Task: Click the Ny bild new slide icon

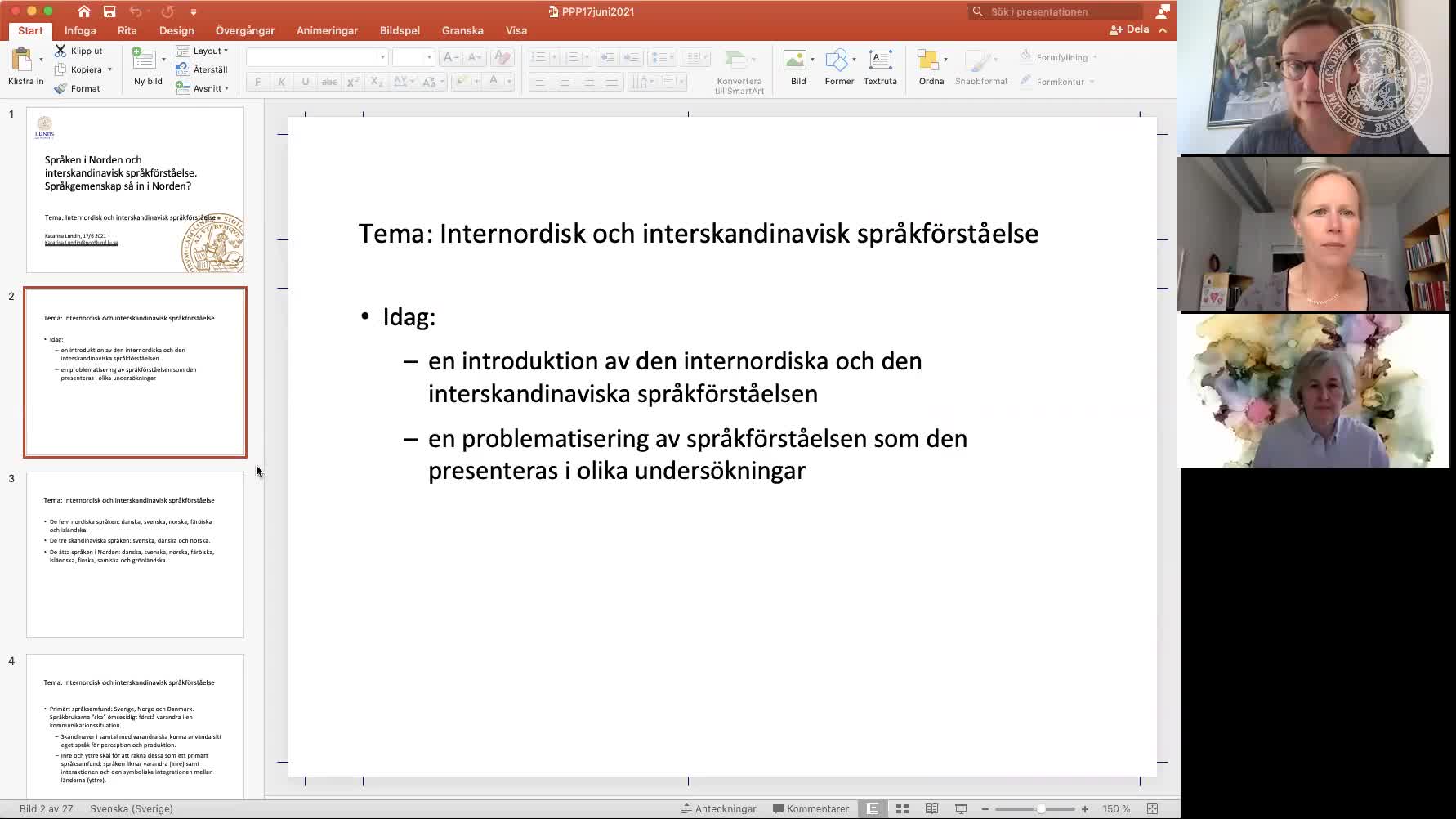Action: coord(145,59)
